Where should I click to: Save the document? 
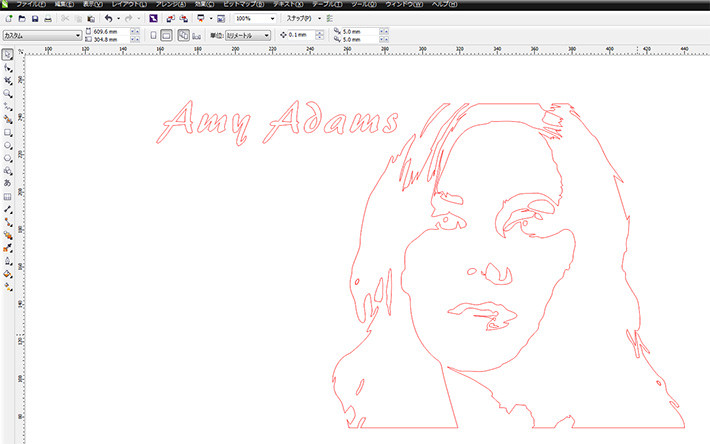35,19
